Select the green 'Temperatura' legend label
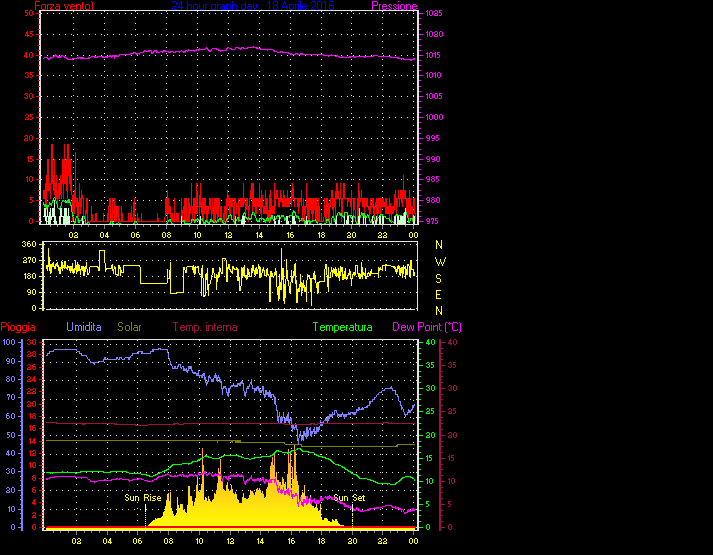 point(342,327)
